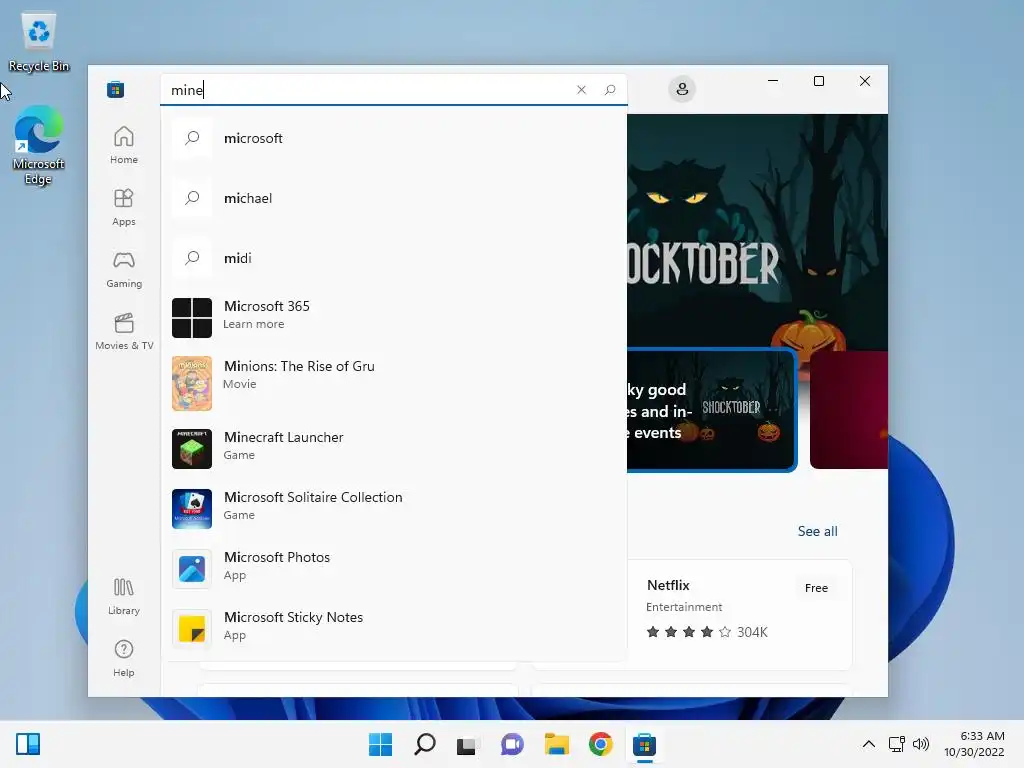Launch Google Chrome from the taskbar
The image size is (1024, 768).
(x=600, y=744)
